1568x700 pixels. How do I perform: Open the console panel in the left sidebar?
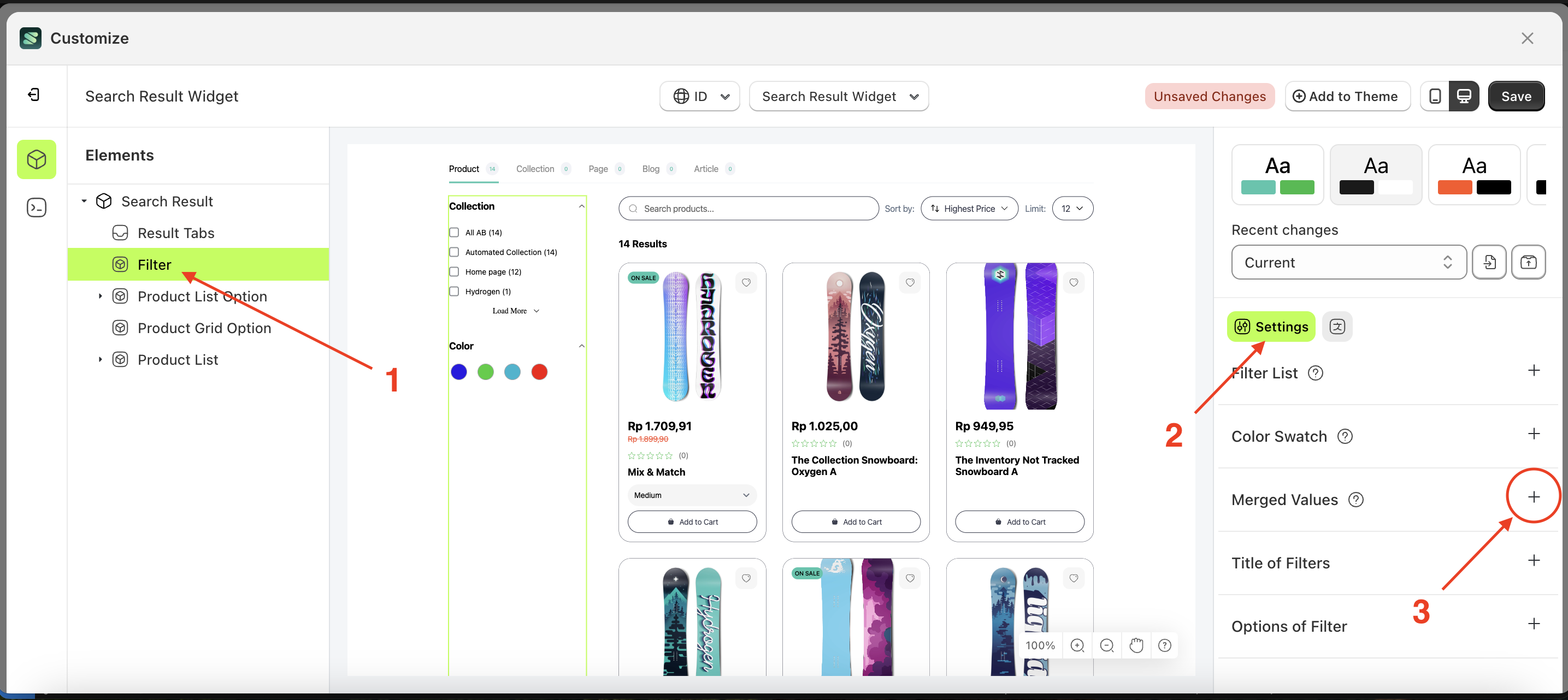coord(37,207)
